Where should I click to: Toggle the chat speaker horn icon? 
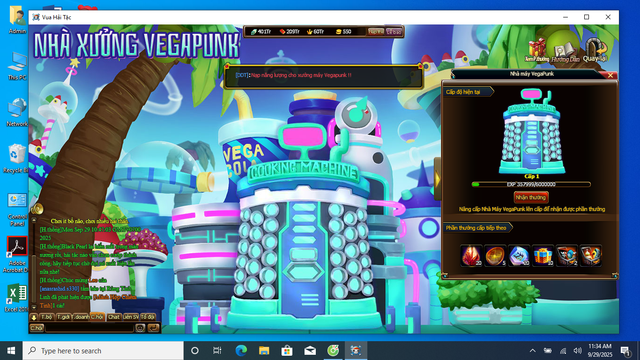37,209
